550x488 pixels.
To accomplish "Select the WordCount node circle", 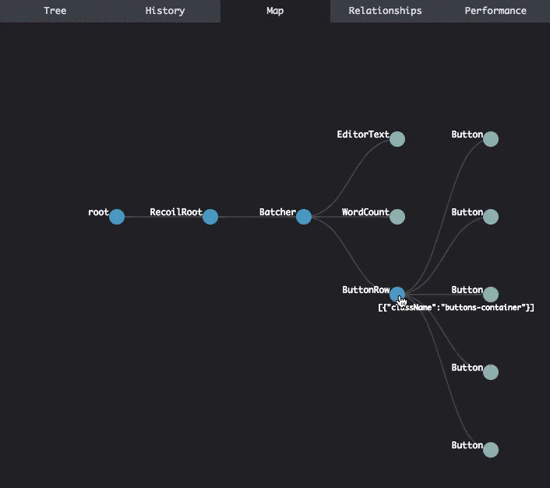I will point(397,217).
